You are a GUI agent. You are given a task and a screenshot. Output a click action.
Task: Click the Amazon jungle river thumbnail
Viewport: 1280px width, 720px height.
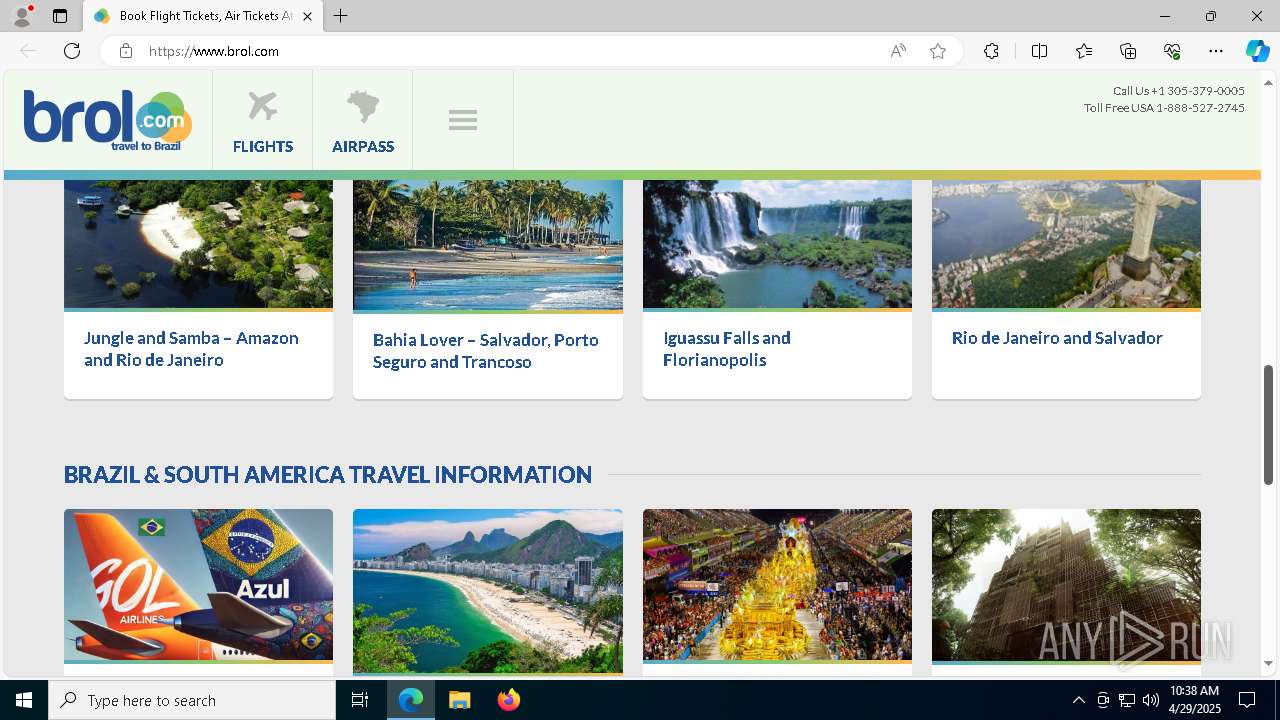click(198, 244)
